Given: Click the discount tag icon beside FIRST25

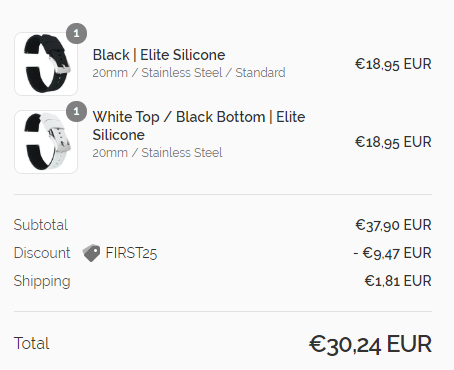Looking at the screenshot, I should click(x=91, y=253).
